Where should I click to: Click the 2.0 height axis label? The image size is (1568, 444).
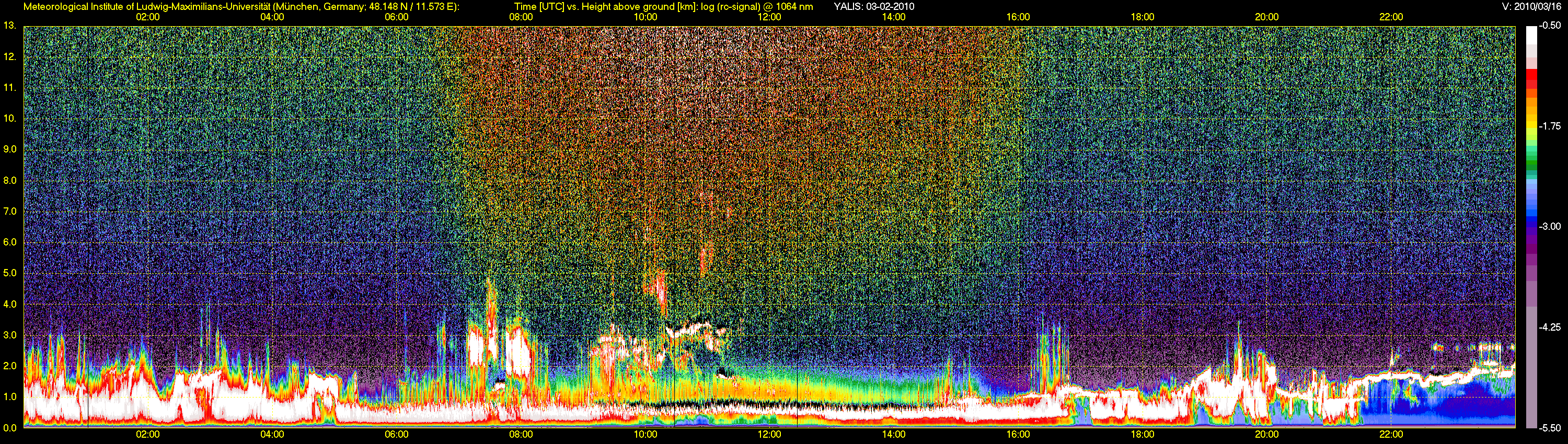click(10, 366)
